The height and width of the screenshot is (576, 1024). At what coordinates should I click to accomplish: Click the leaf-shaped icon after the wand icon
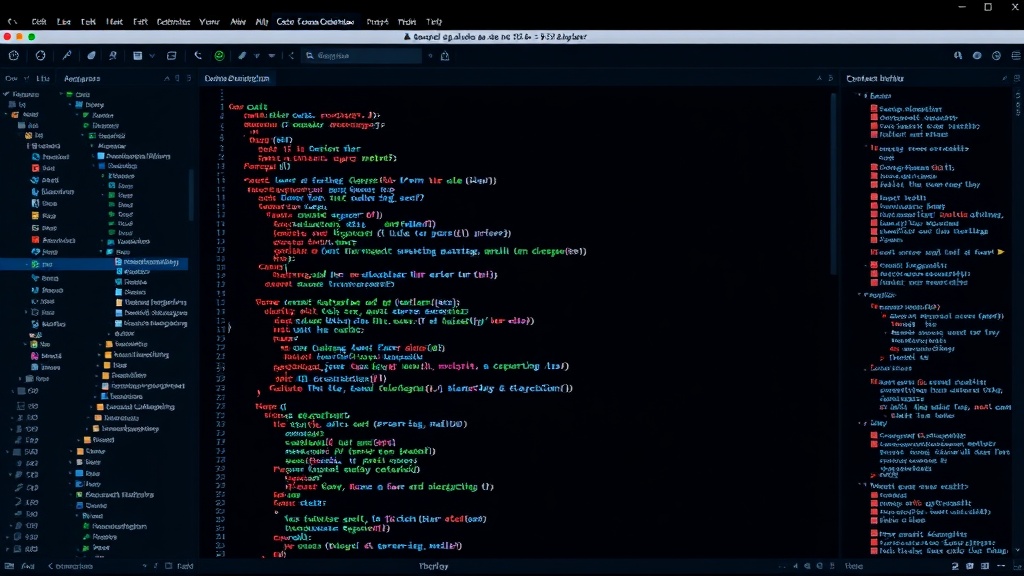(91, 56)
